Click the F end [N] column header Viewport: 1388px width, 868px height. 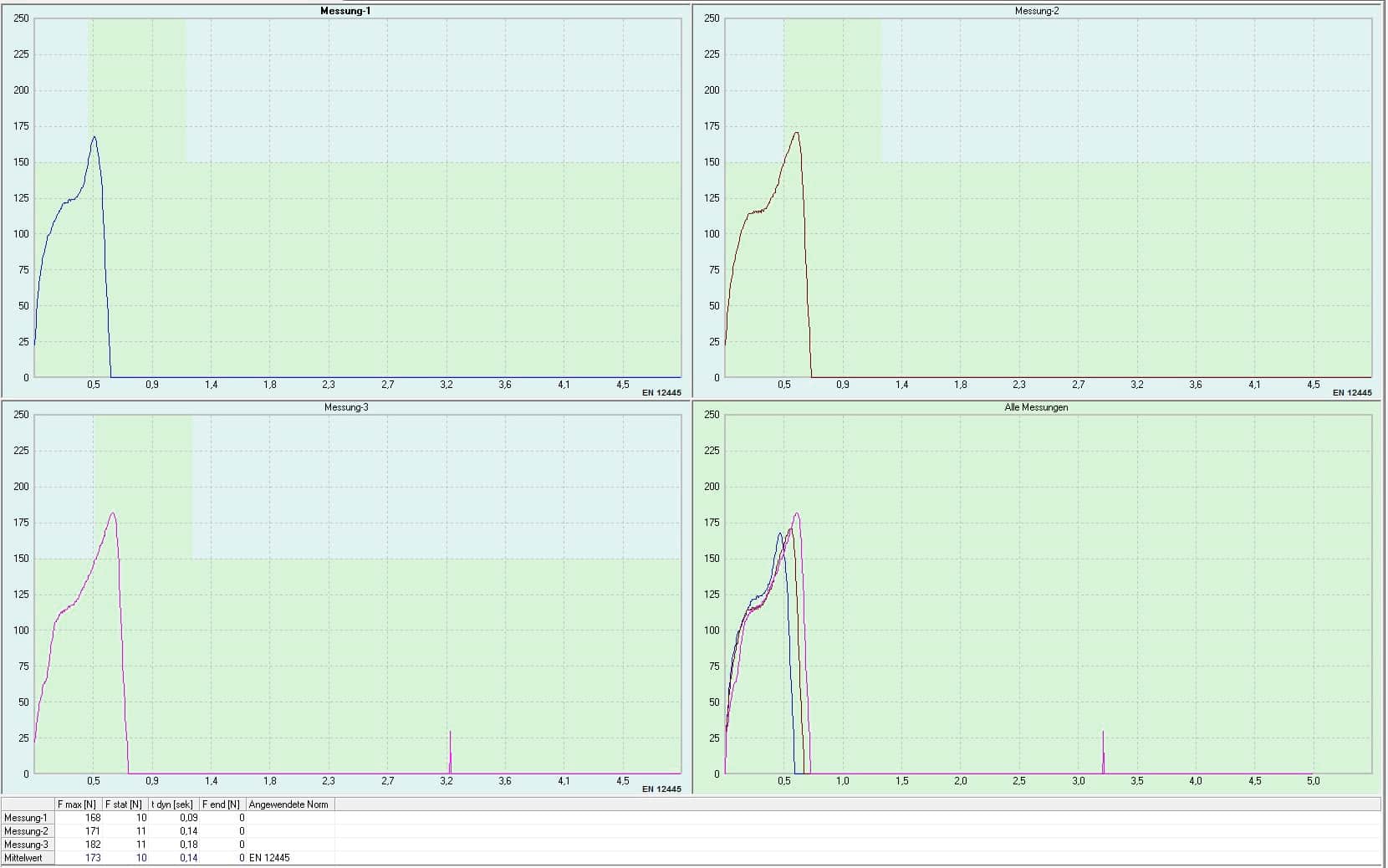221,804
